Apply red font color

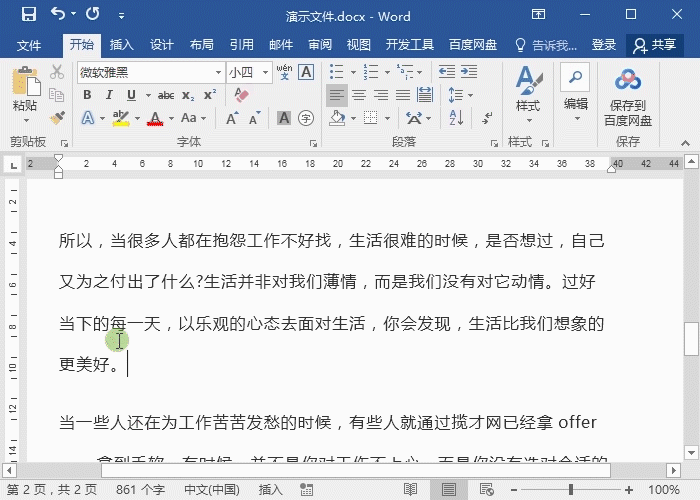click(x=155, y=119)
